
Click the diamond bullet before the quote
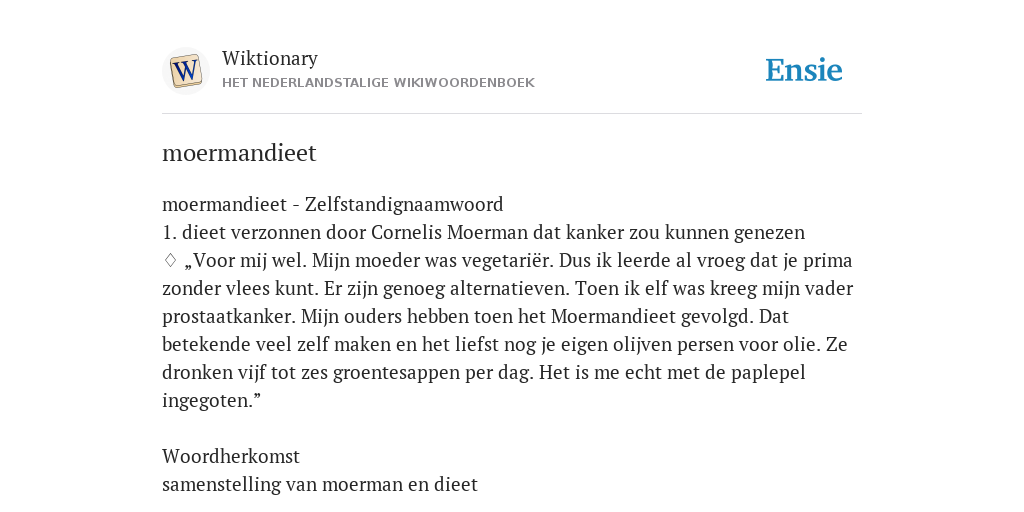[170, 261]
